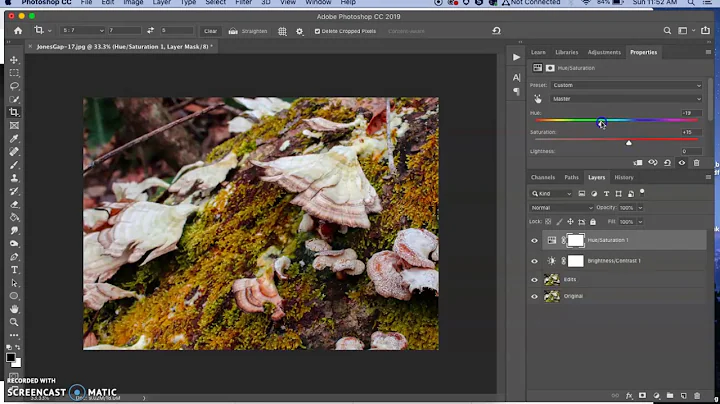Activate the Zoom tool

(14, 322)
